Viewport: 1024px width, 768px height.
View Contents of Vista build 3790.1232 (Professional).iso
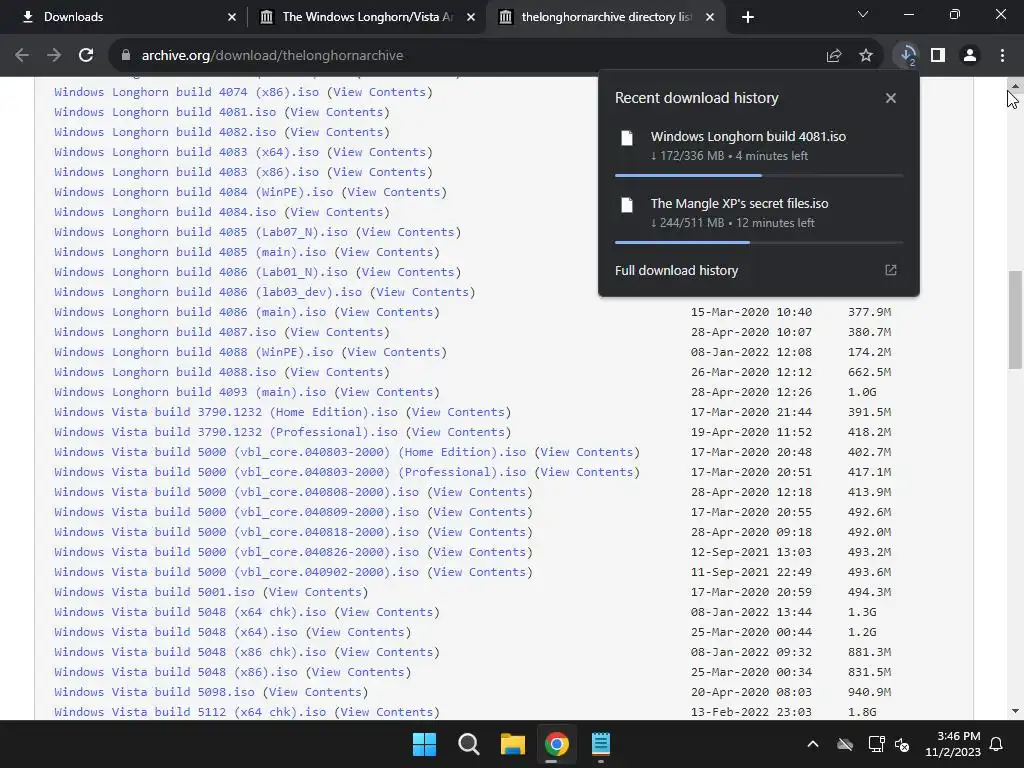[x=458, y=432]
